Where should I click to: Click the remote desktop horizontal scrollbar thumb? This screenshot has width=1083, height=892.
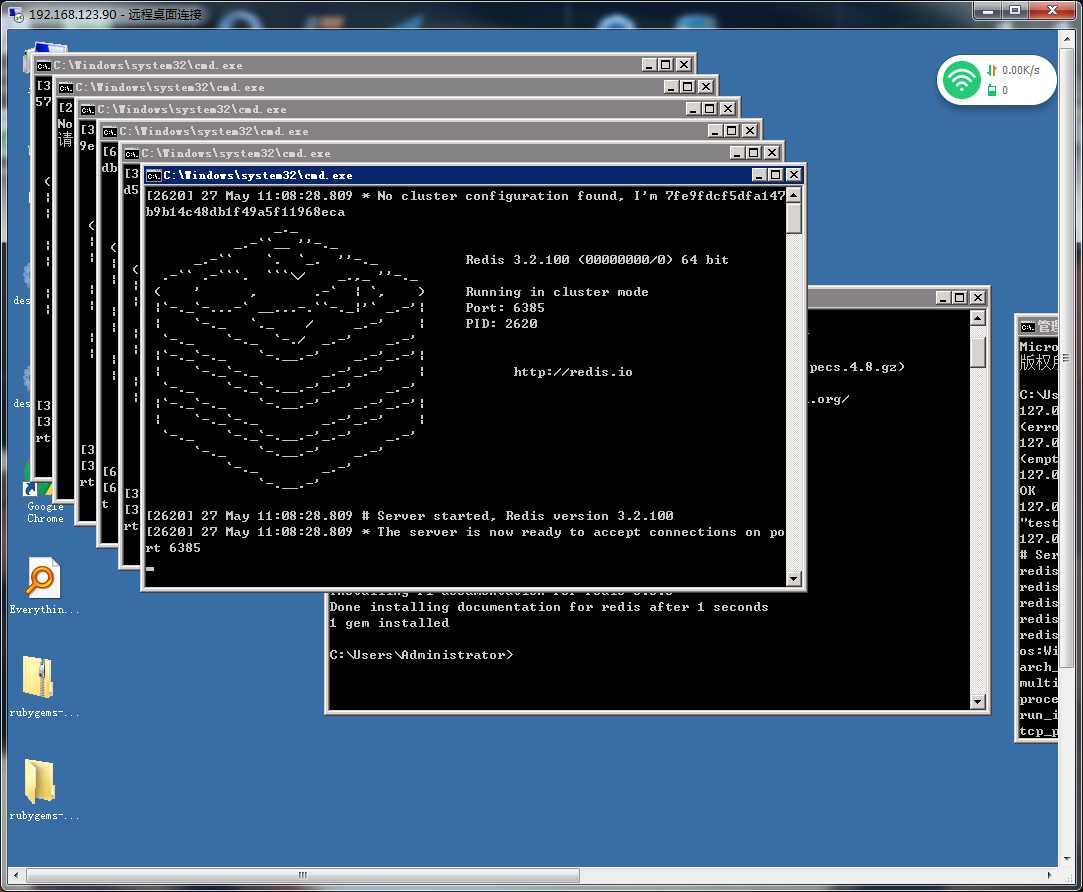coord(303,875)
